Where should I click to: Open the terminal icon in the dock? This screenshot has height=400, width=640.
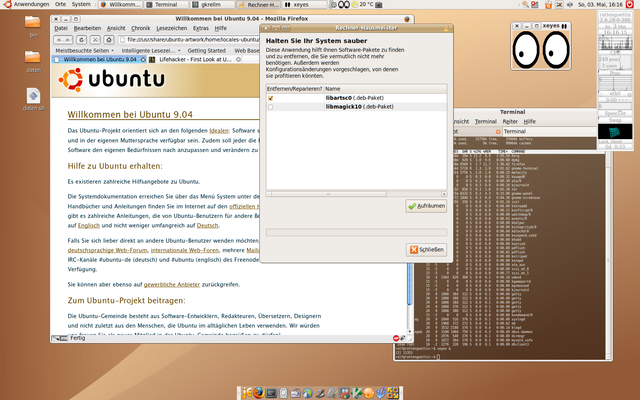(271, 393)
